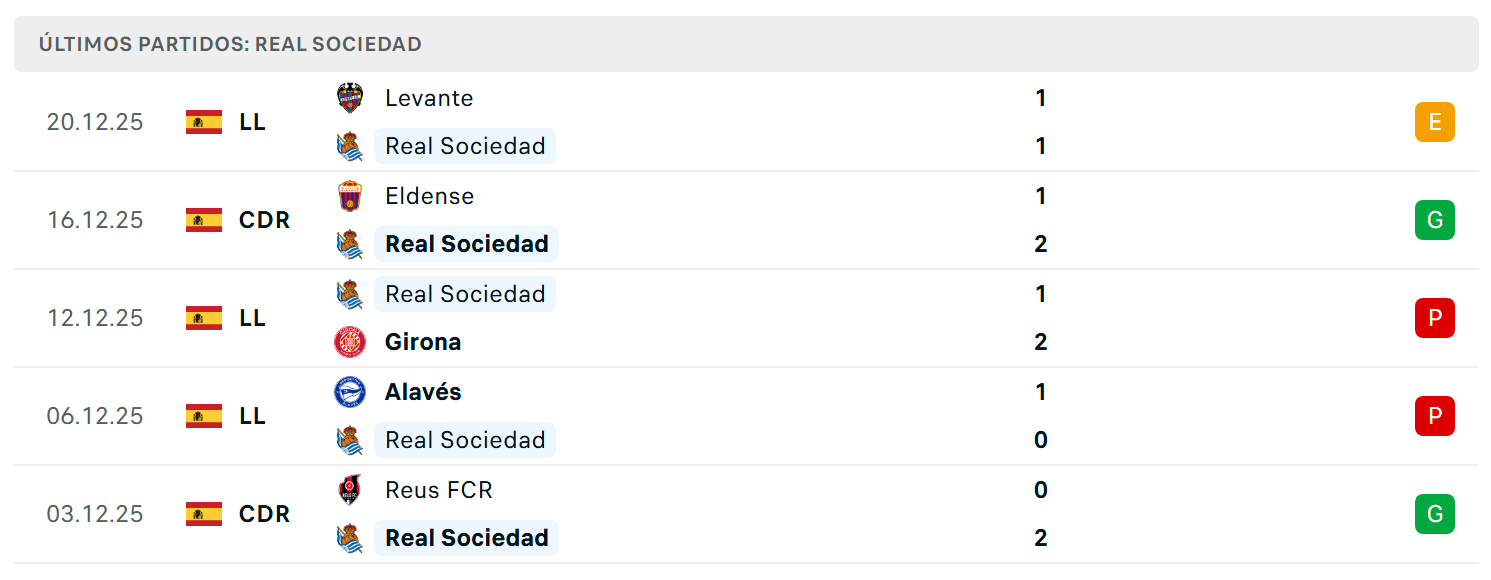Click the orange E draw result badge

tap(1434, 122)
